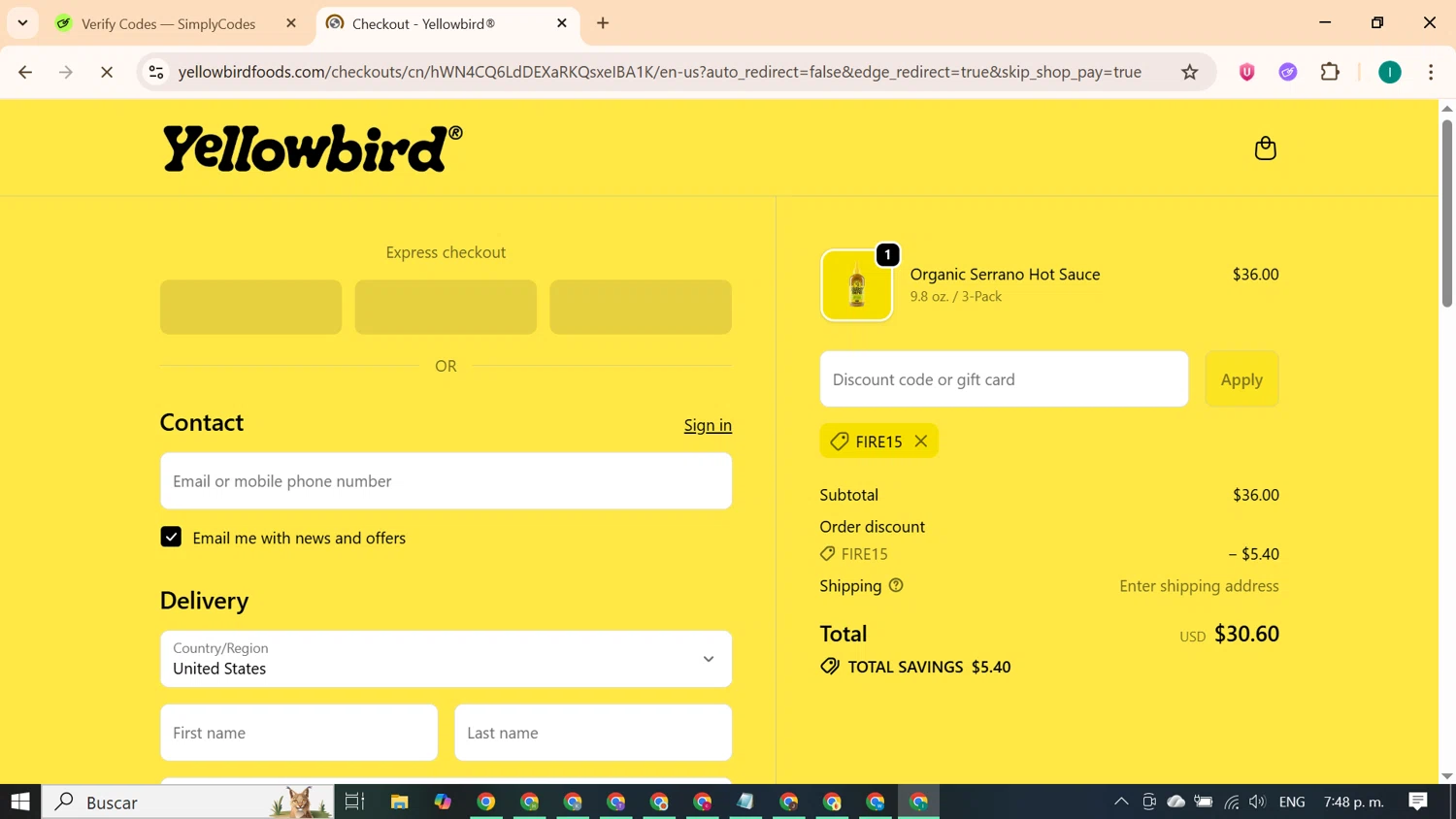1456x819 pixels.
Task: Expand the Country/Region dropdown
Action: (x=446, y=659)
